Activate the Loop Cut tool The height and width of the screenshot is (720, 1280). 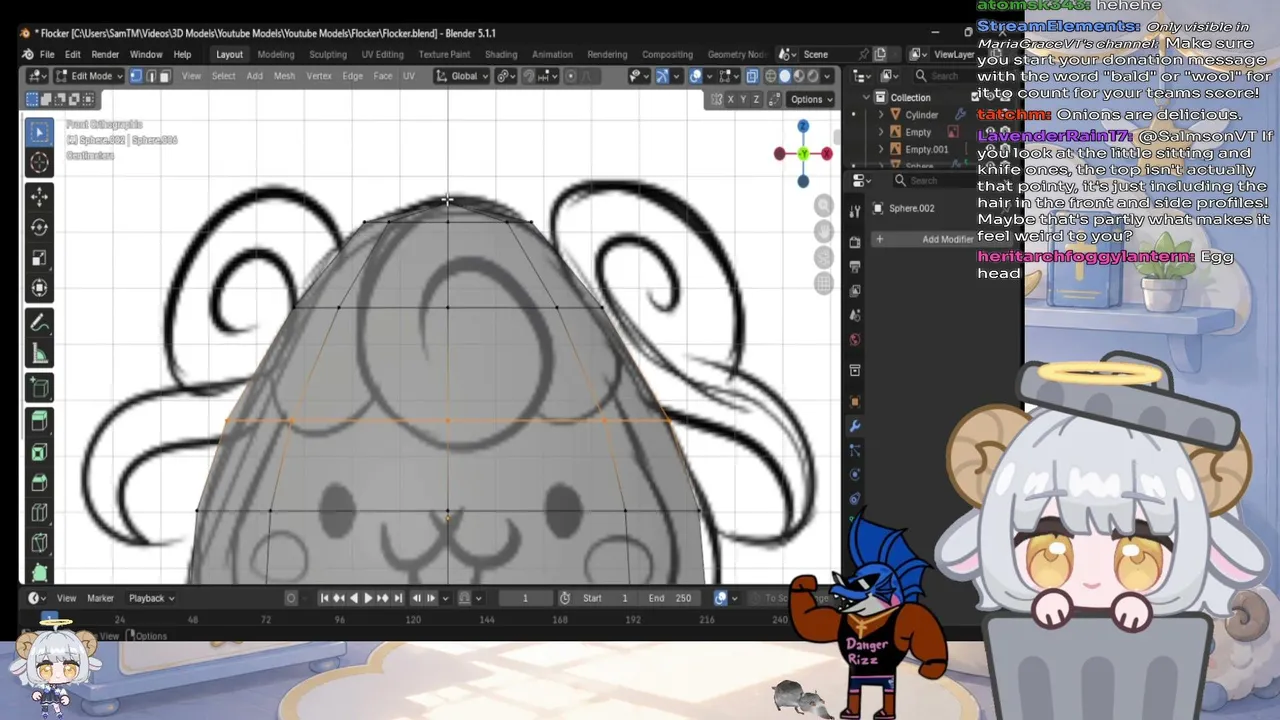tap(39, 514)
